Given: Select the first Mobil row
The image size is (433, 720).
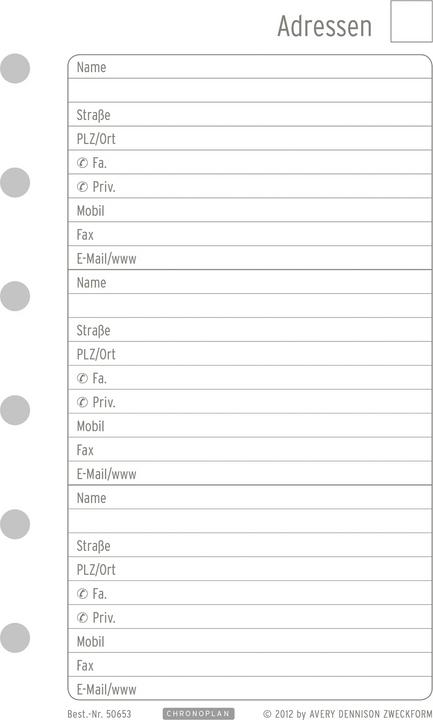Looking at the screenshot, I should tap(250, 210).
